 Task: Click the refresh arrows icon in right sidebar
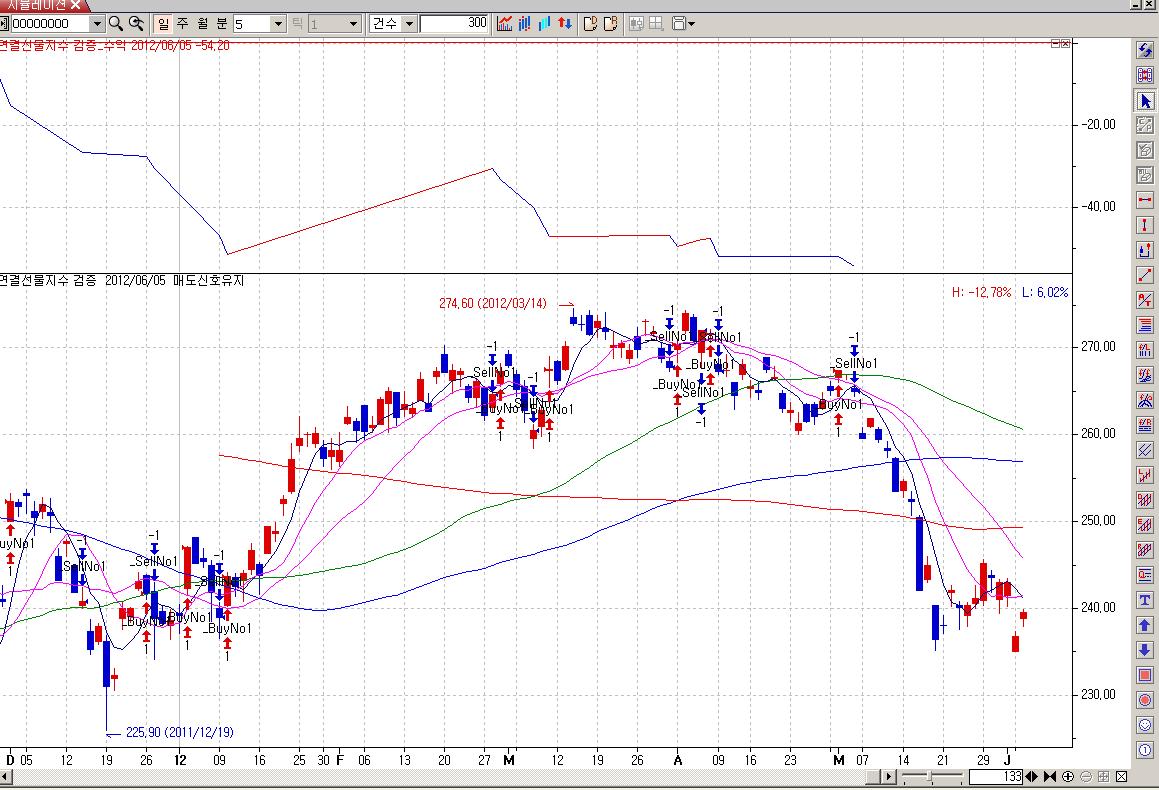[x=1145, y=50]
